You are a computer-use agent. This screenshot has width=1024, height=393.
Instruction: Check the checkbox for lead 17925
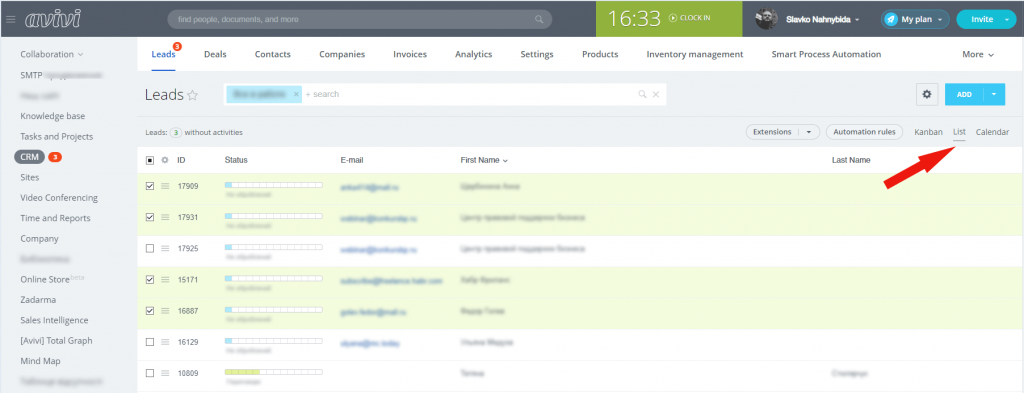pyautogui.click(x=150, y=249)
